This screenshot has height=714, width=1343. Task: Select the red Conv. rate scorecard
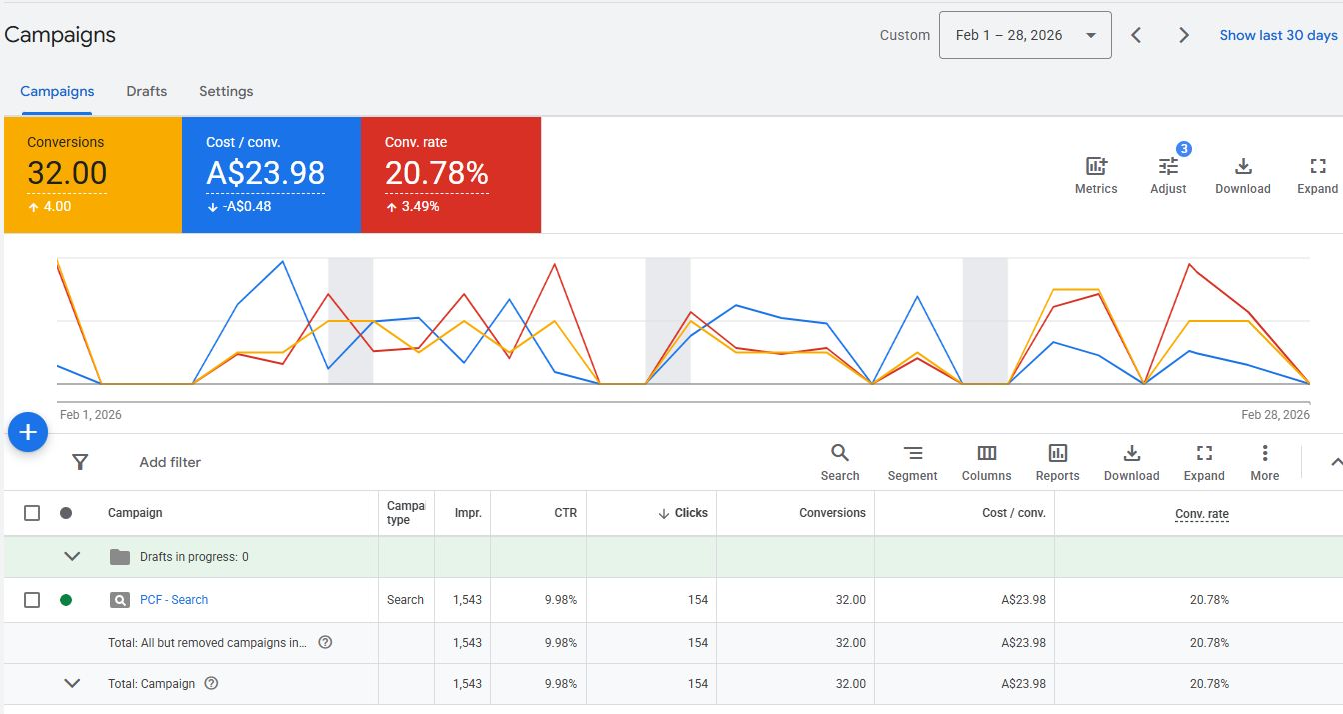pyautogui.click(x=450, y=175)
